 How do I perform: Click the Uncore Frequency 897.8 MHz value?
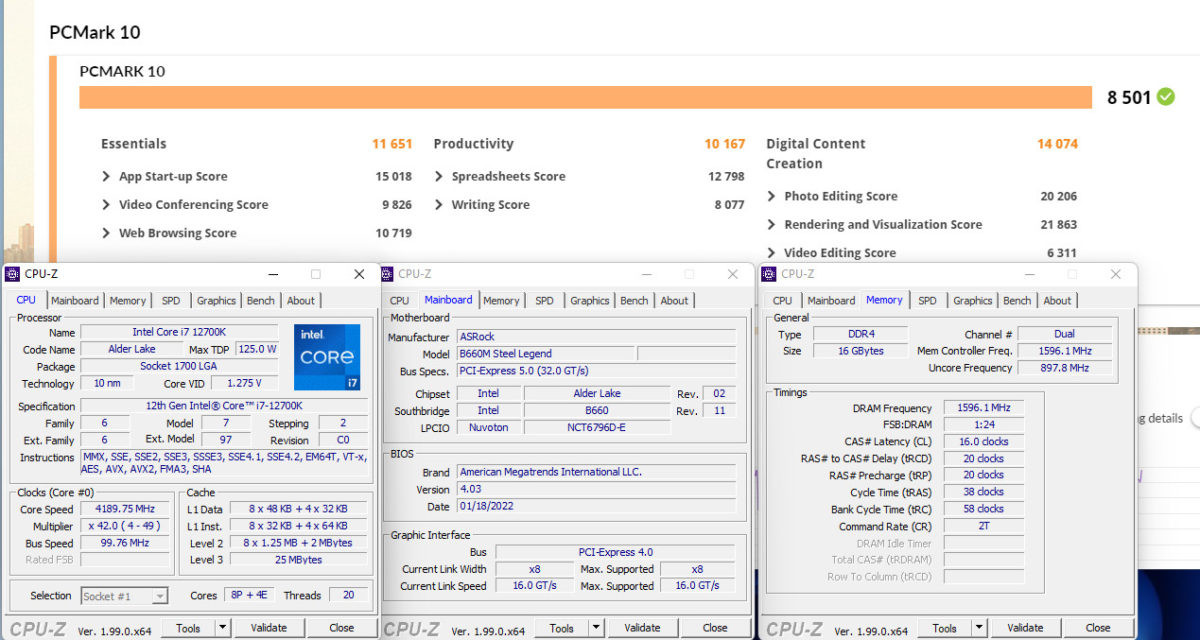(x=1065, y=368)
